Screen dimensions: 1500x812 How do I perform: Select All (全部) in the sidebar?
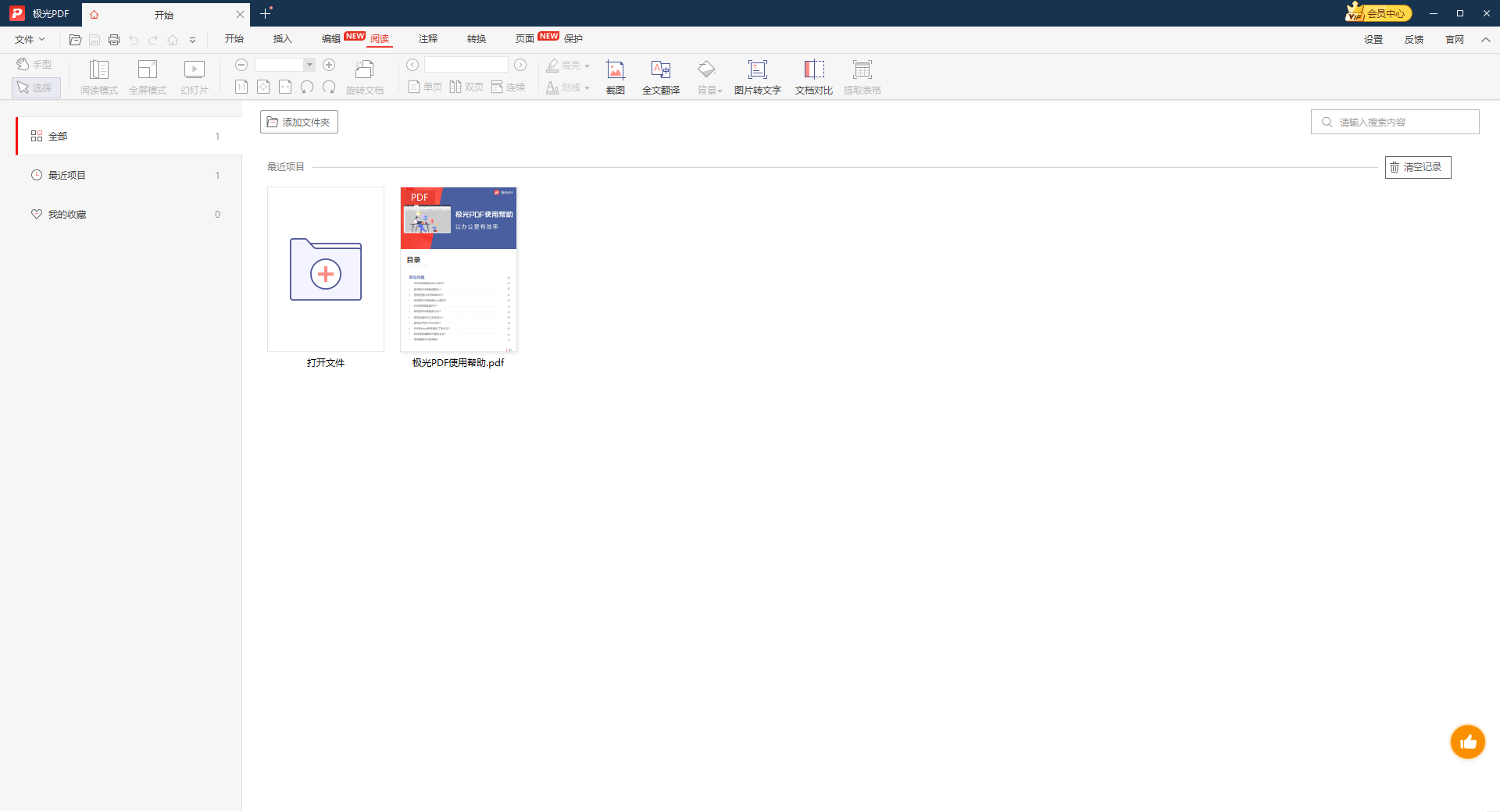pos(129,137)
